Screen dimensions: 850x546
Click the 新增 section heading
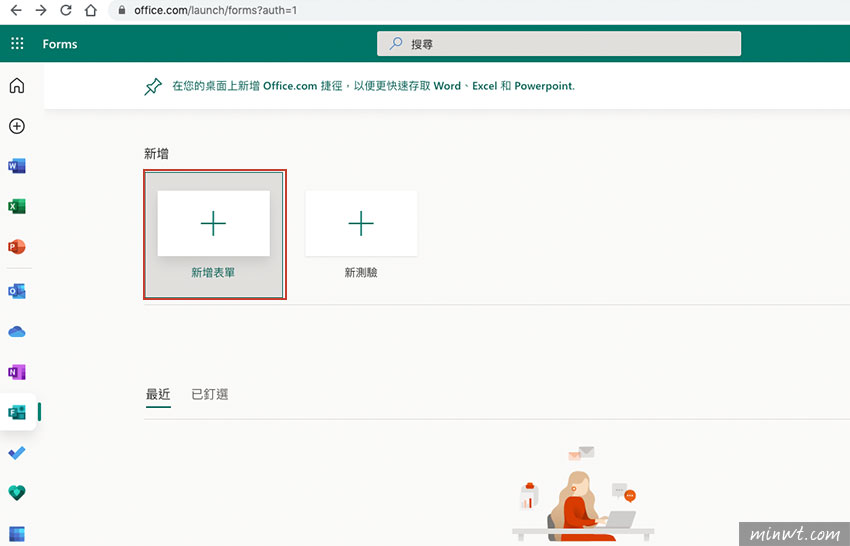click(156, 154)
